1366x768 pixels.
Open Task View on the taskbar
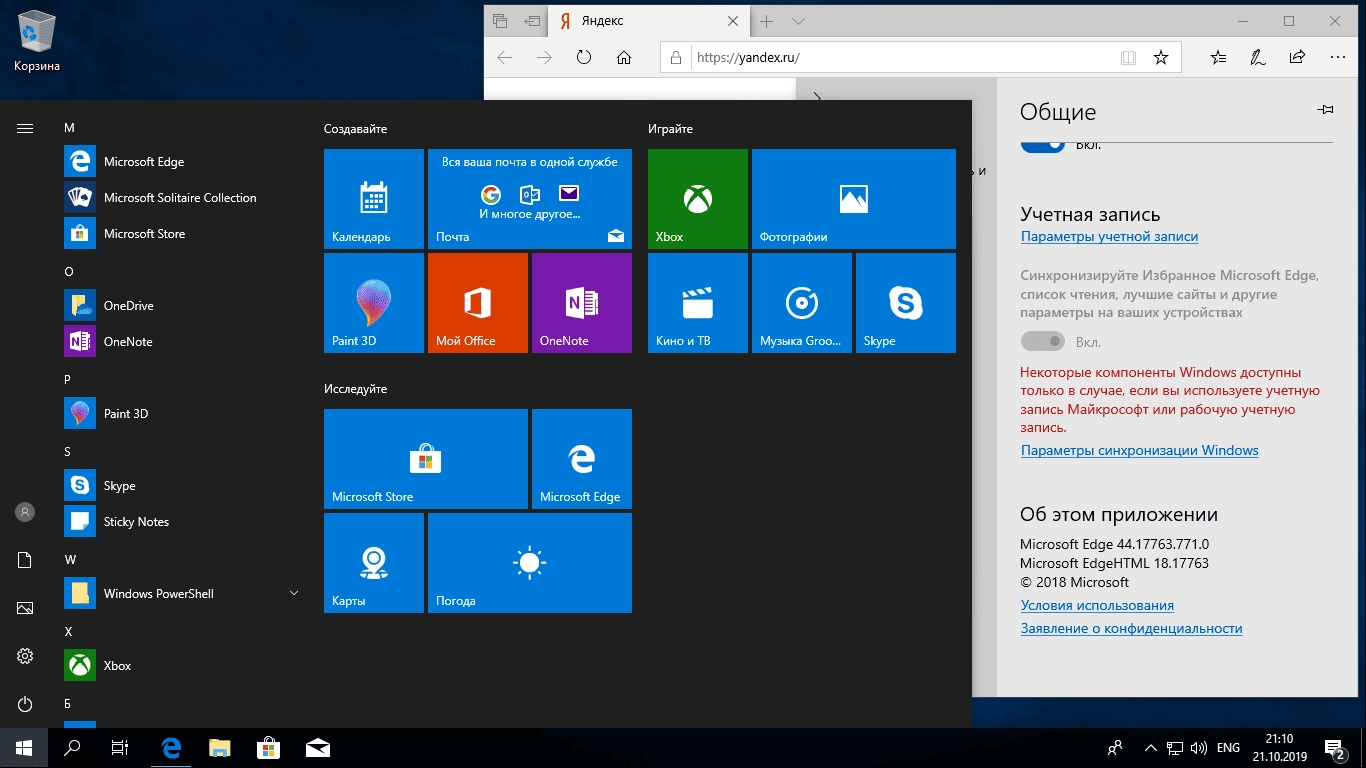(120, 748)
